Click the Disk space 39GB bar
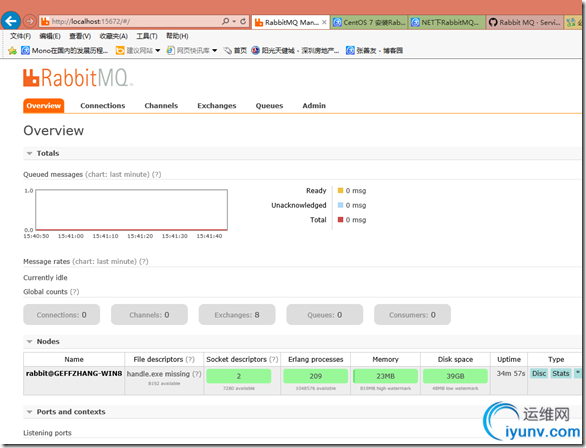 [x=455, y=376]
